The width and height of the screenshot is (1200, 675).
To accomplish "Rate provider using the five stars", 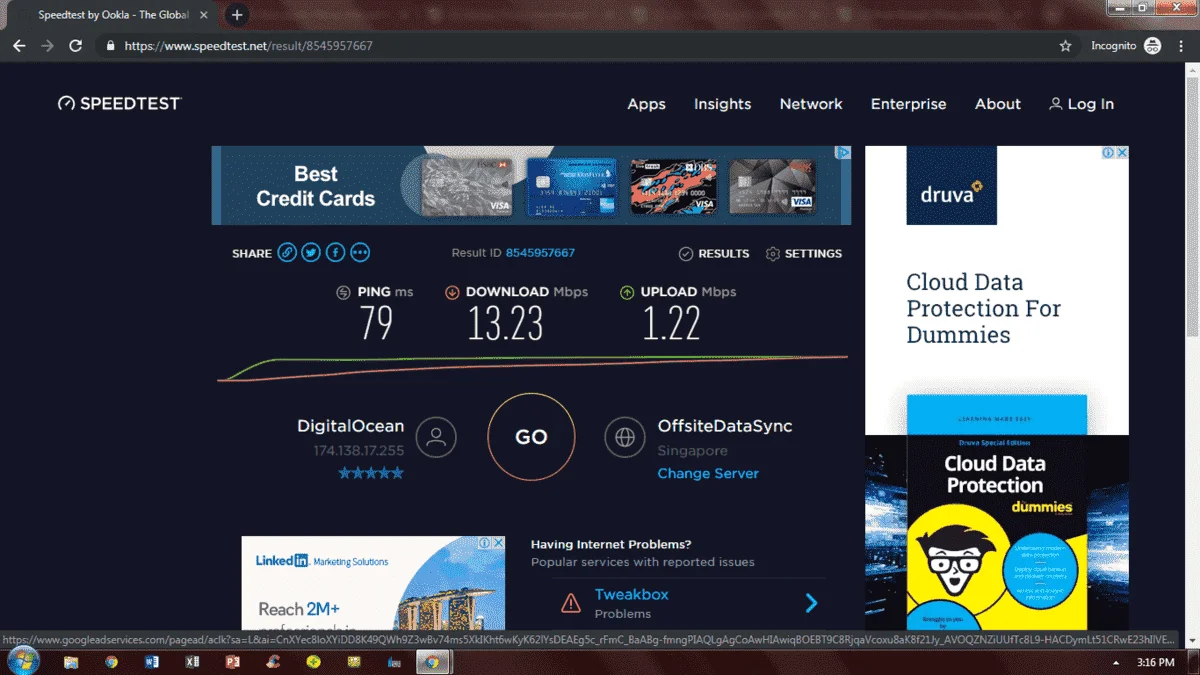I will tap(371, 473).
